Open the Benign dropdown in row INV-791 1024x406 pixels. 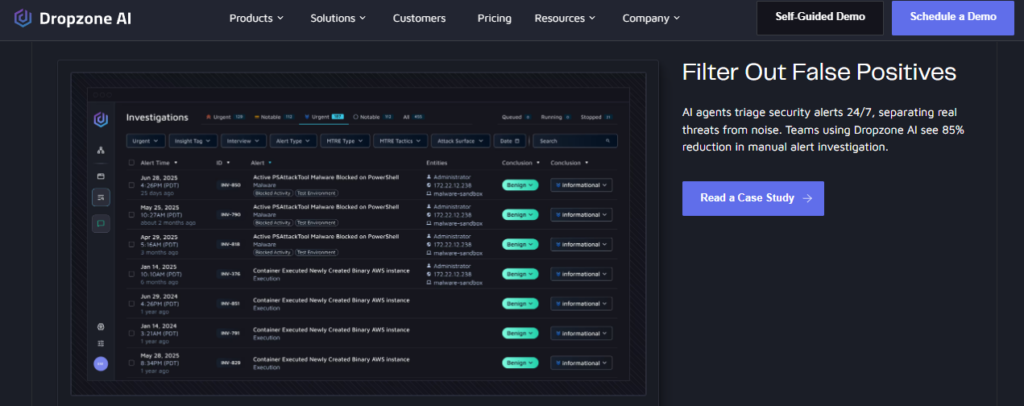[520, 334]
